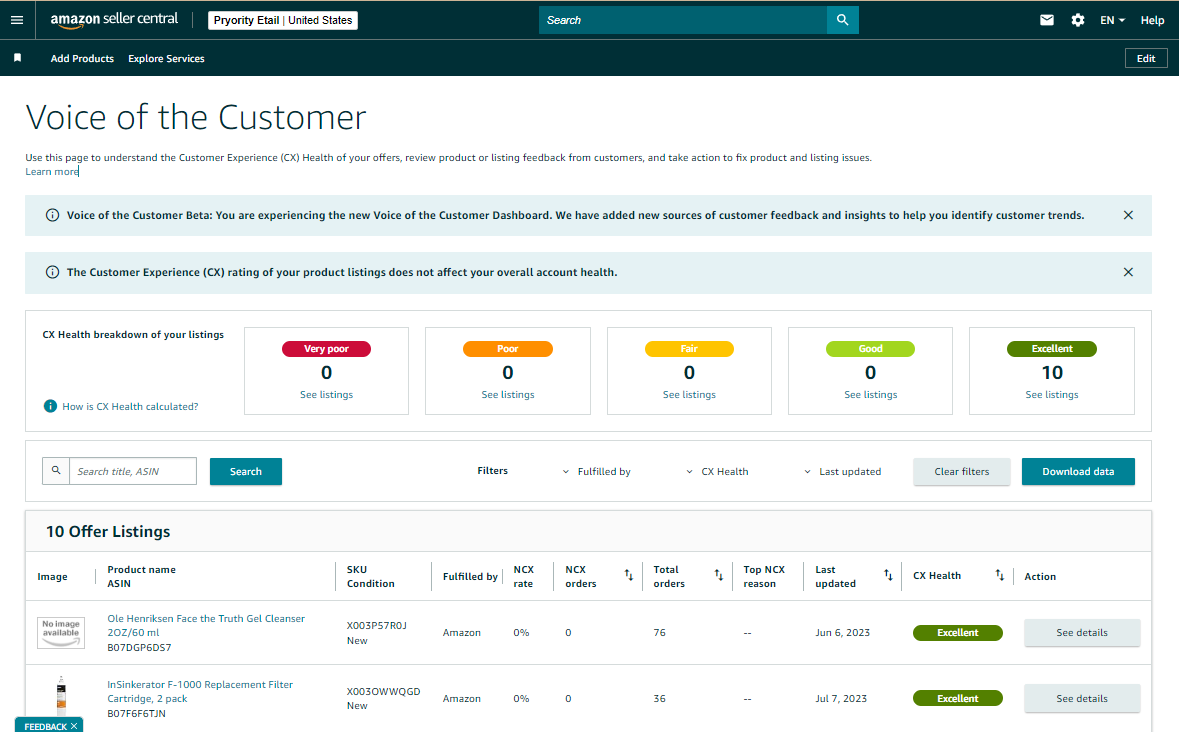Click the Jun 6, 2023 date cell
This screenshot has height=732, width=1179.
point(842,633)
